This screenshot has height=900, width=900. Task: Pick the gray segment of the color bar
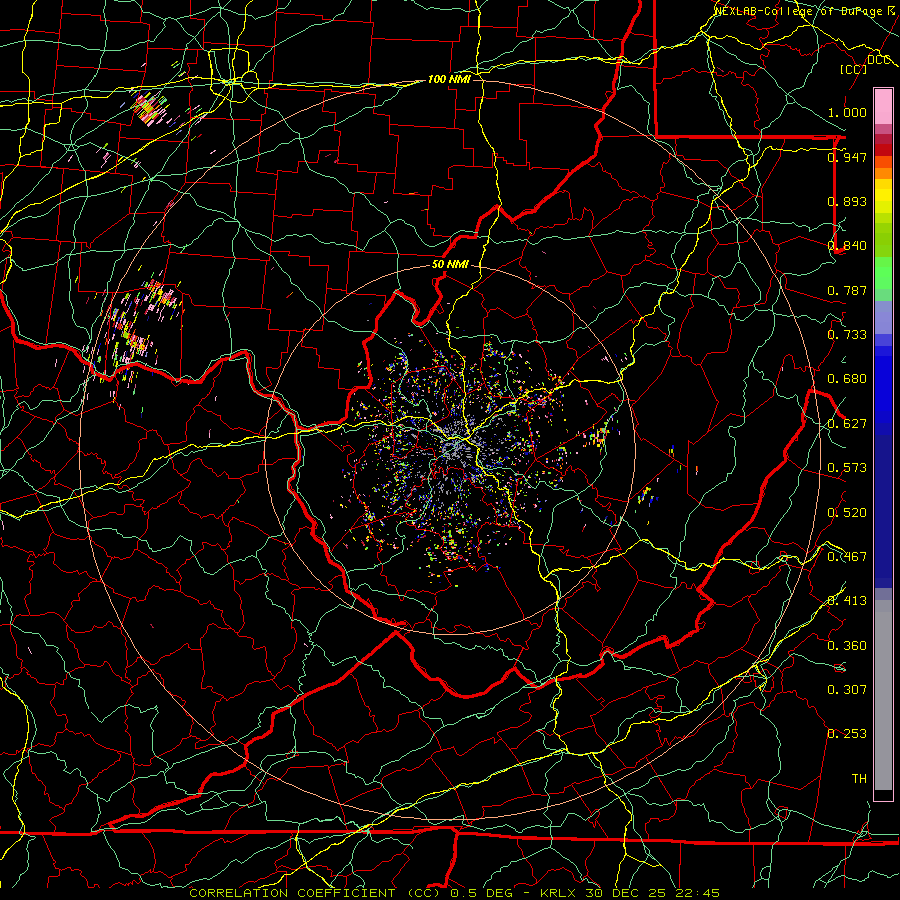click(883, 695)
